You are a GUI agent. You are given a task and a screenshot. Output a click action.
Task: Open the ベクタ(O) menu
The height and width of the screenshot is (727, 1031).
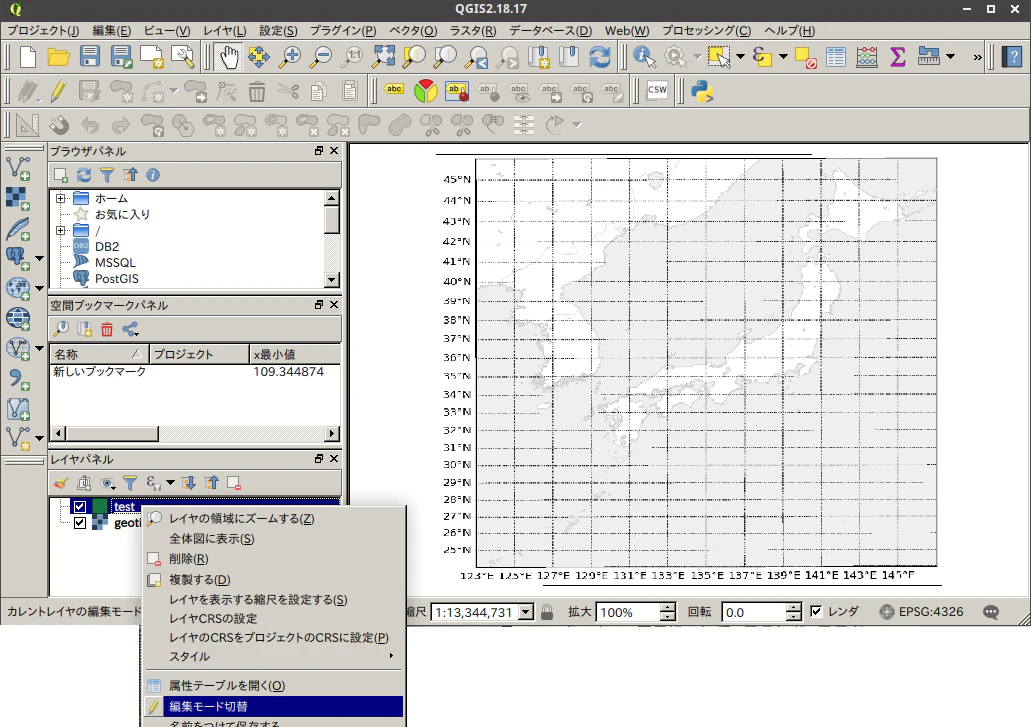click(x=413, y=31)
